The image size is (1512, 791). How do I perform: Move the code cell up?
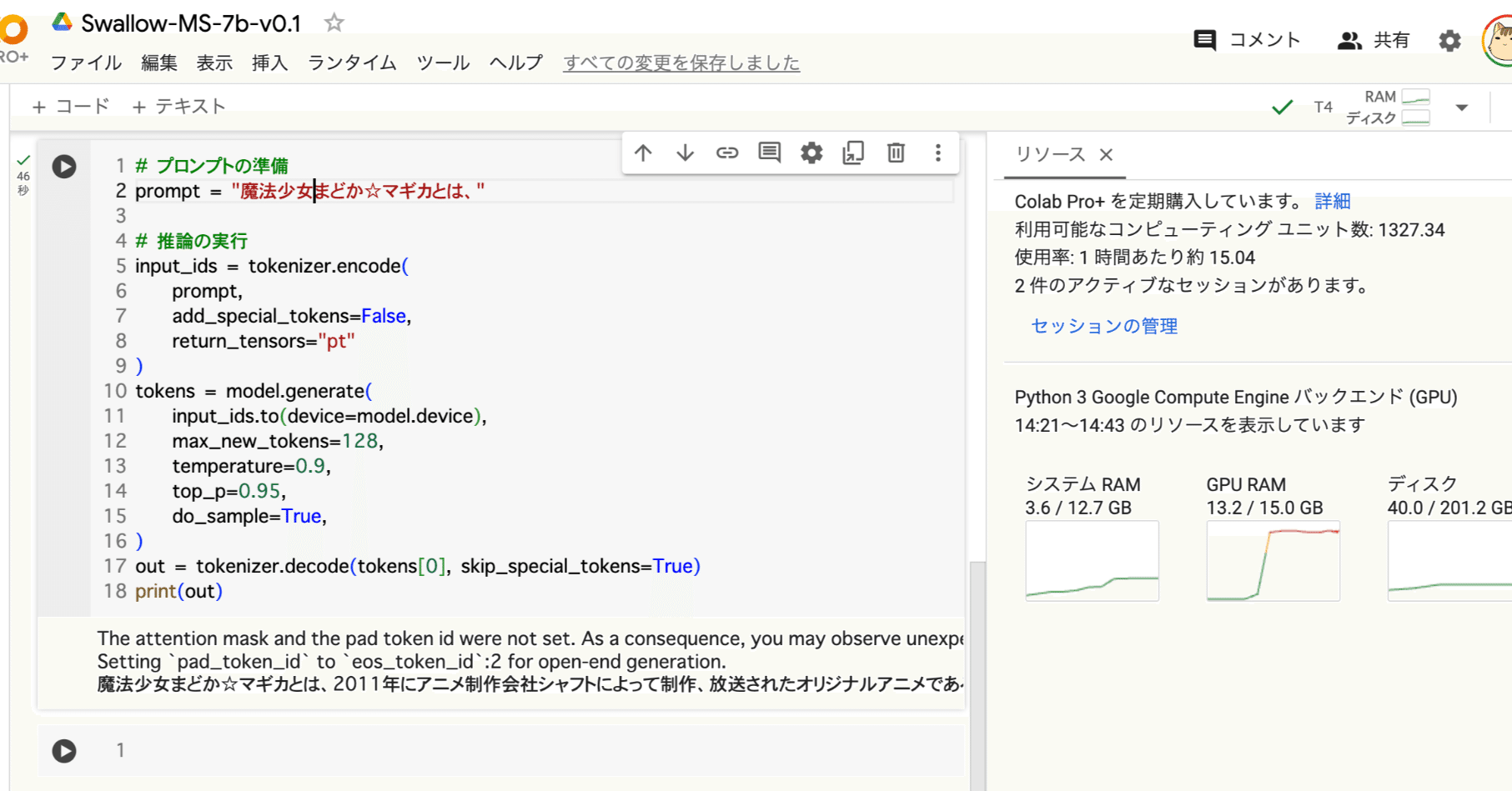(x=643, y=153)
